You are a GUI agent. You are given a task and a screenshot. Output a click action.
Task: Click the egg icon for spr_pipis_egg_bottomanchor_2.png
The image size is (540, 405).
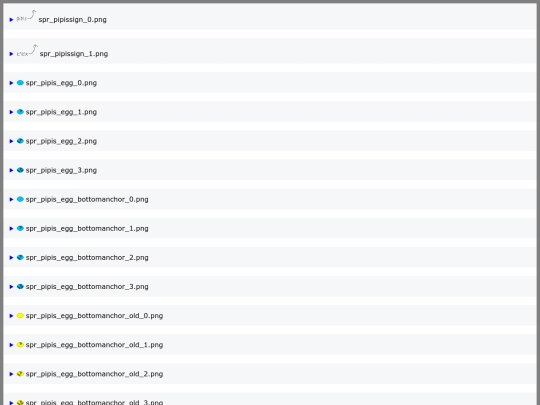20,257
